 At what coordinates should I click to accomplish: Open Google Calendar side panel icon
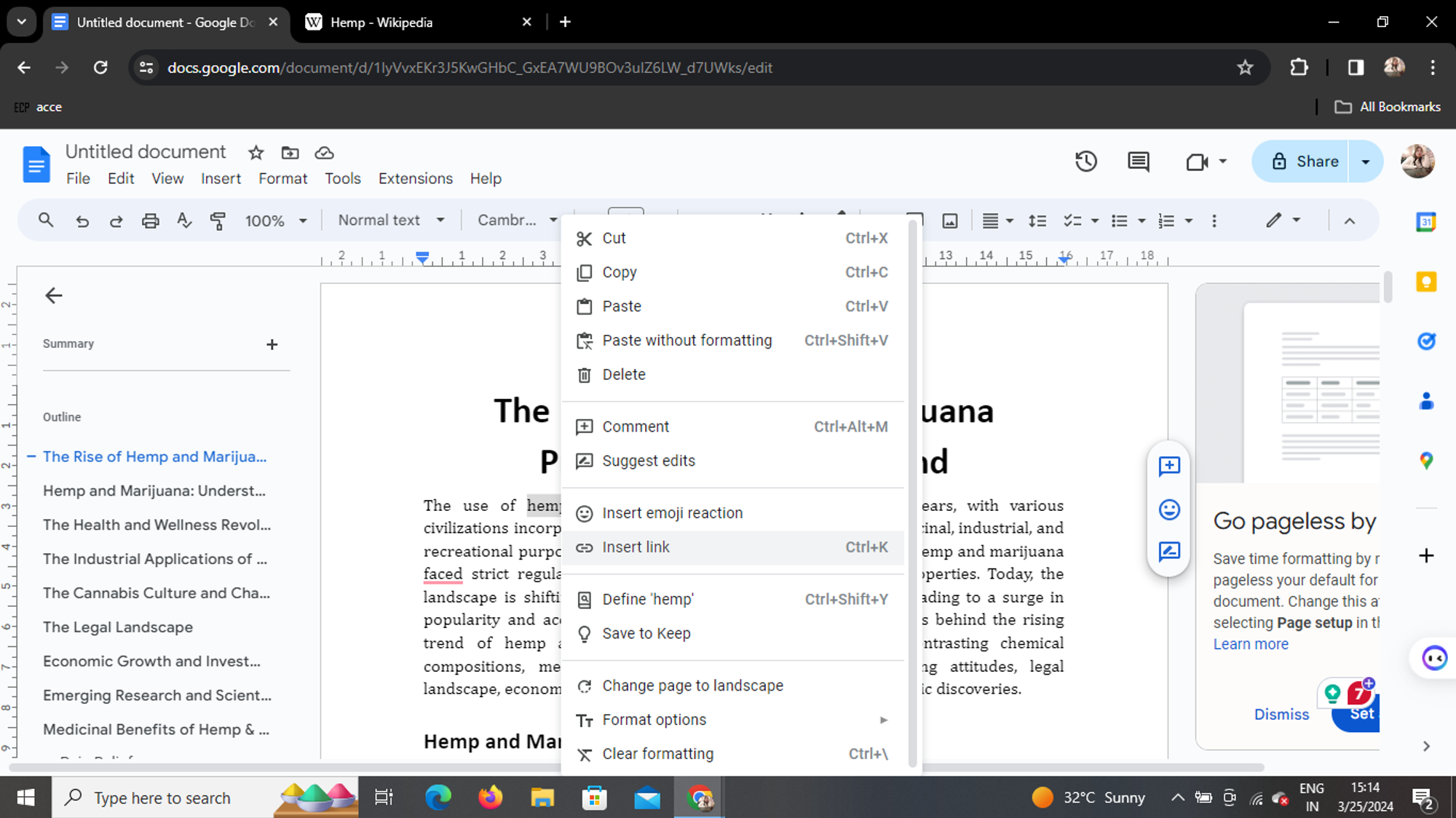[1426, 221]
